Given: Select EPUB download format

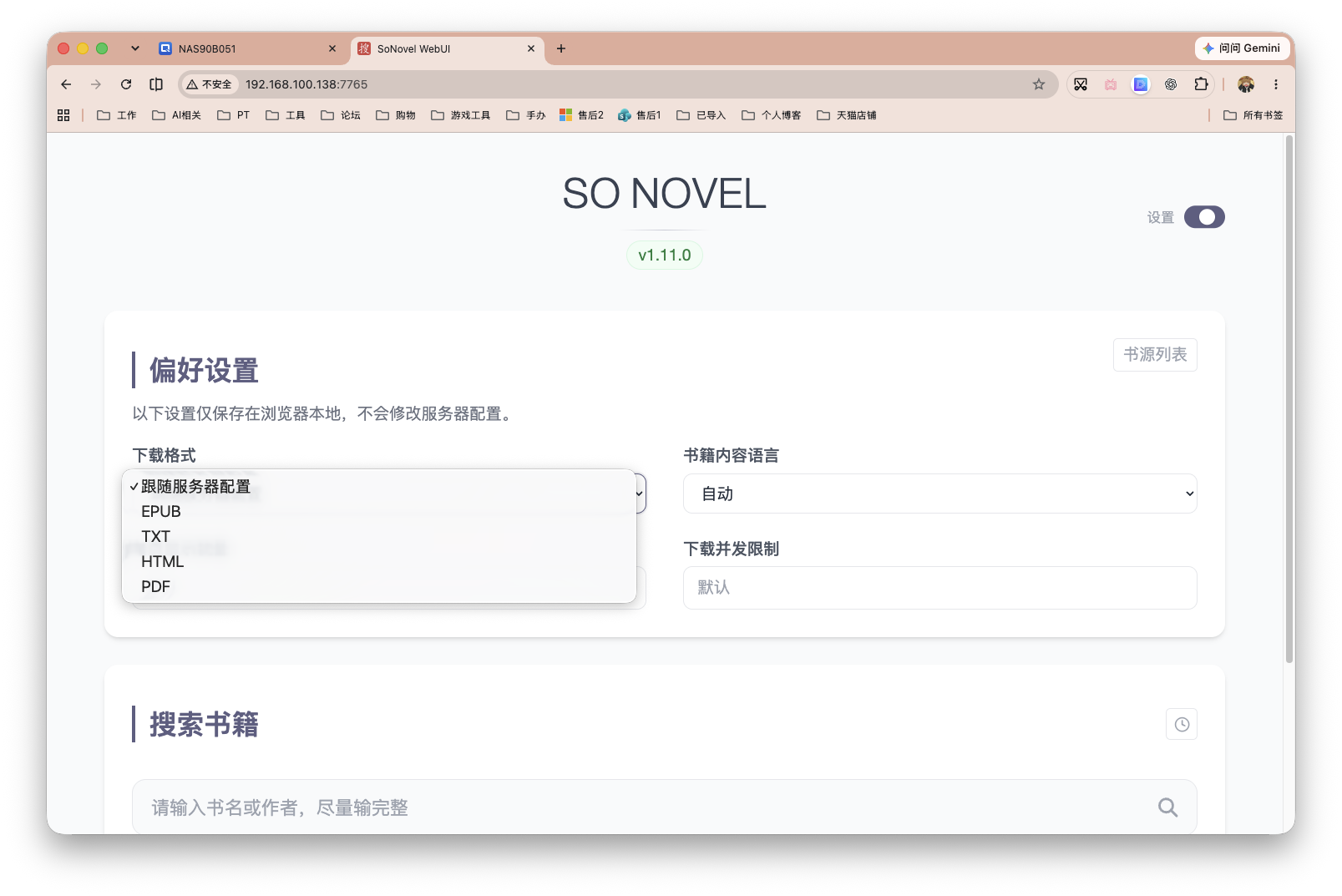Looking at the screenshot, I should pos(379,511).
